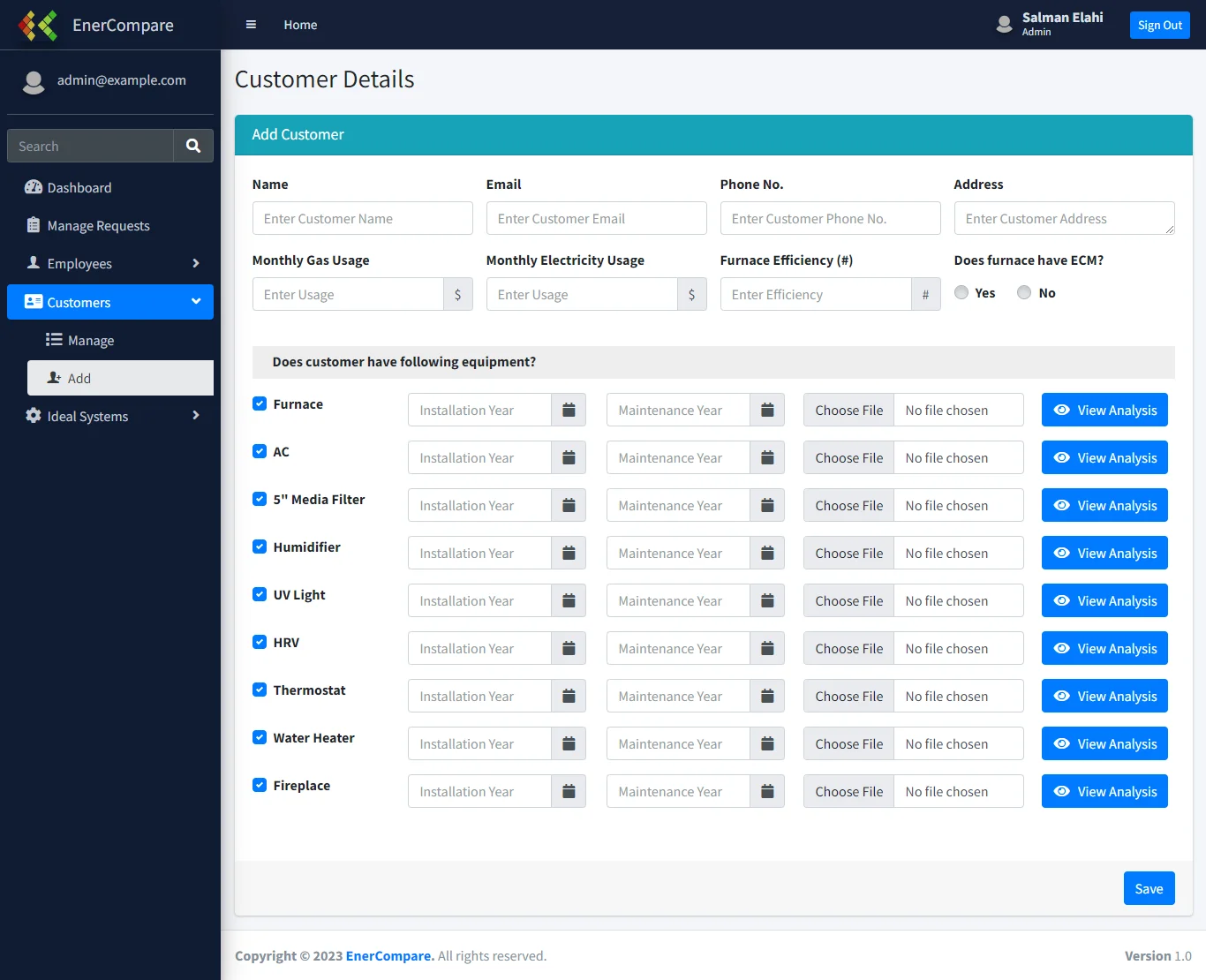Expand the Ideal Systems menu

coord(110,416)
